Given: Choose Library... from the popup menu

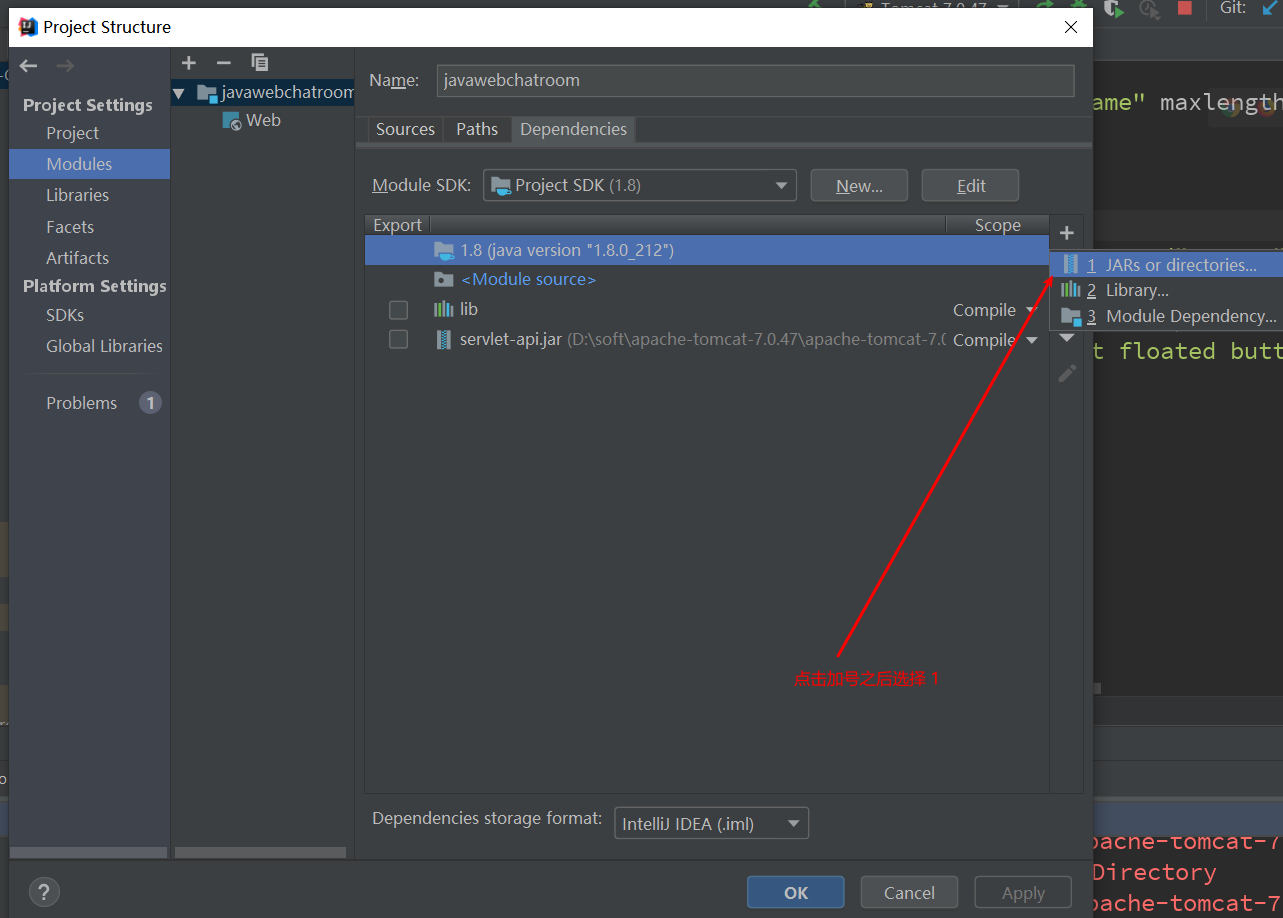Looking at the screenshot, I should pyautogui.click(x=1166, y=290).
